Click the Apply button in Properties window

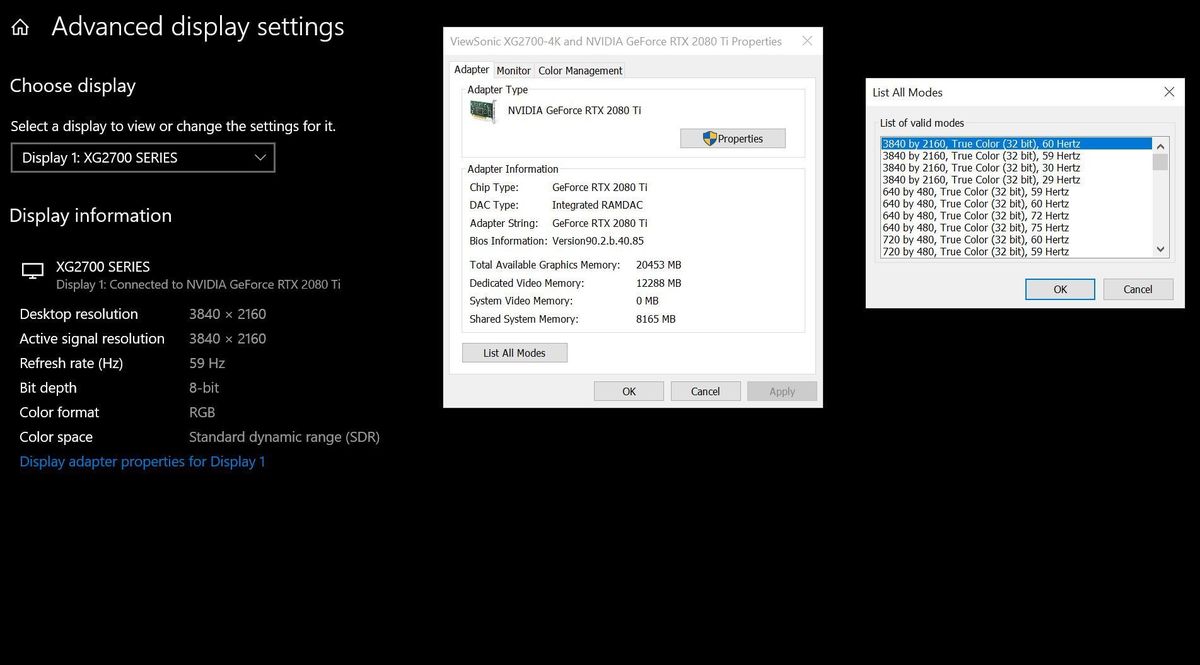coord(782,391)
